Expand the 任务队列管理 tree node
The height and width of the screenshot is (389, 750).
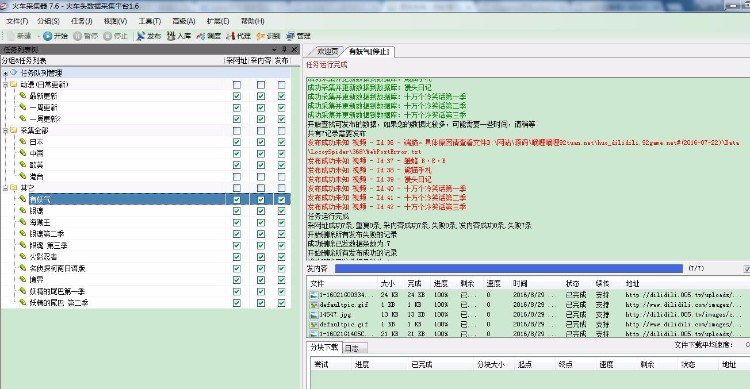5,73
